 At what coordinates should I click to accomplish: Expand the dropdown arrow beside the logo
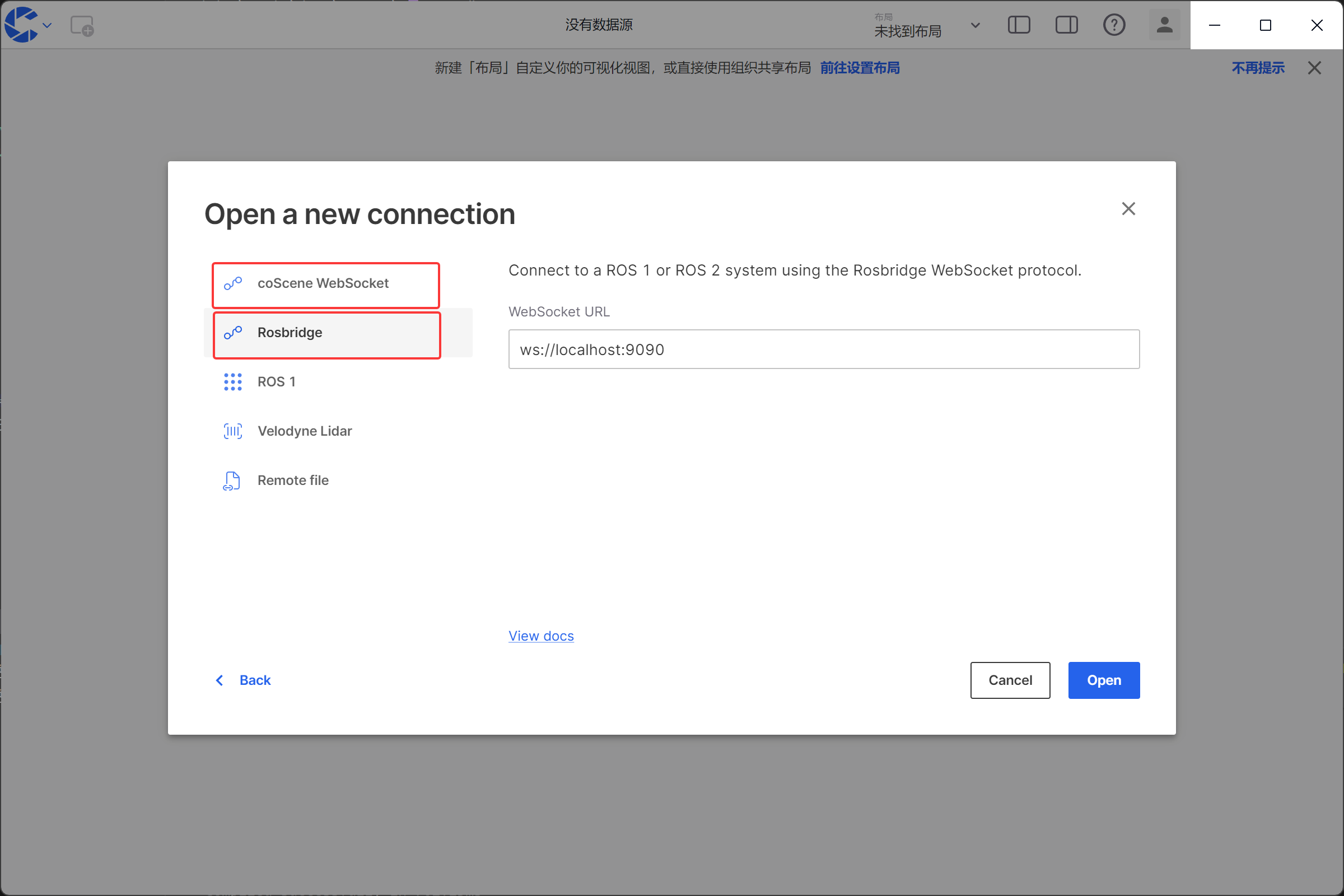[48, 25]
